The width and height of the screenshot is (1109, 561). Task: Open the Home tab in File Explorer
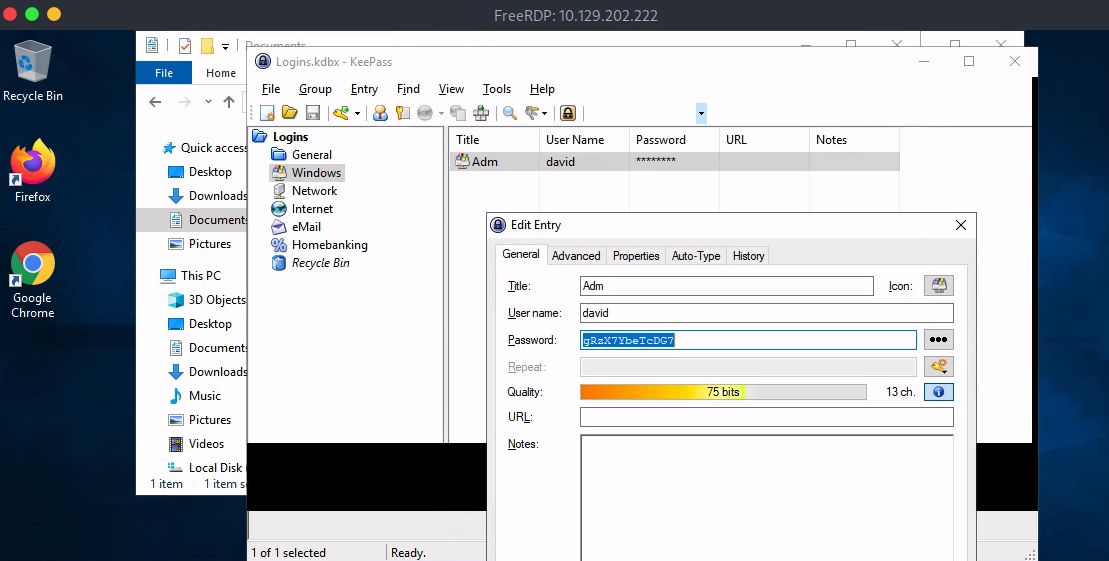click(x=221, y=73)
